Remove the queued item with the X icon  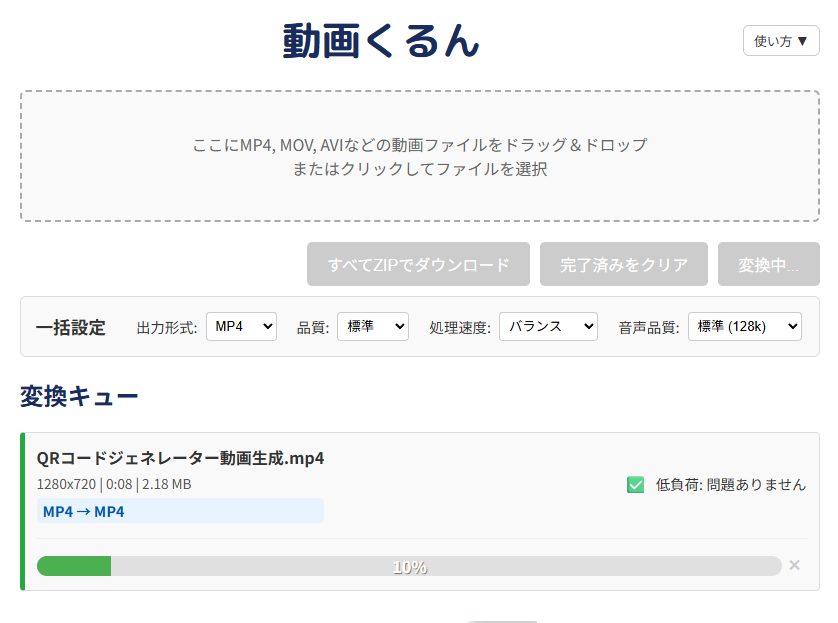point(795,565)
